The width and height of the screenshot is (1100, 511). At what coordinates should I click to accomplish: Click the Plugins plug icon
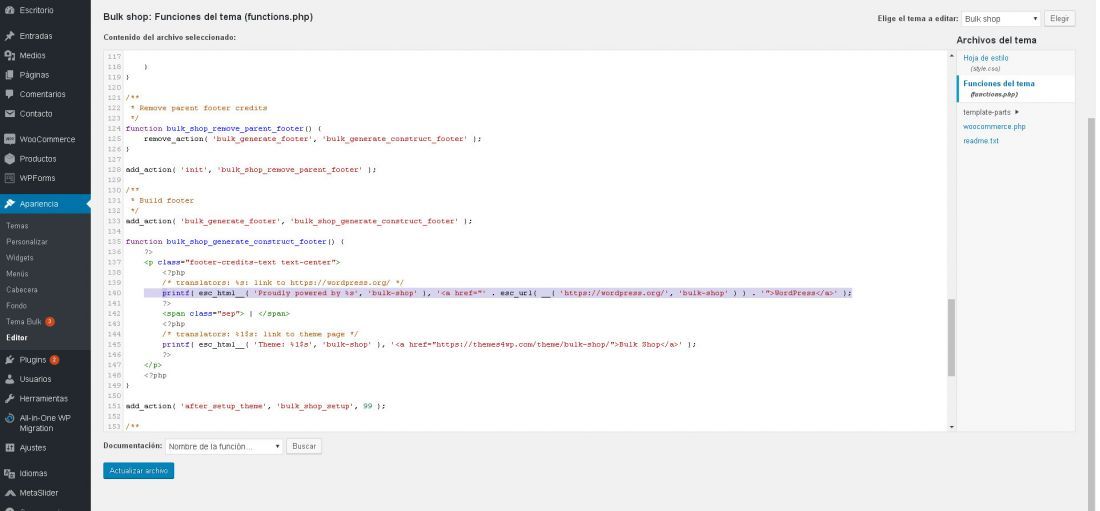coord(9,359)
